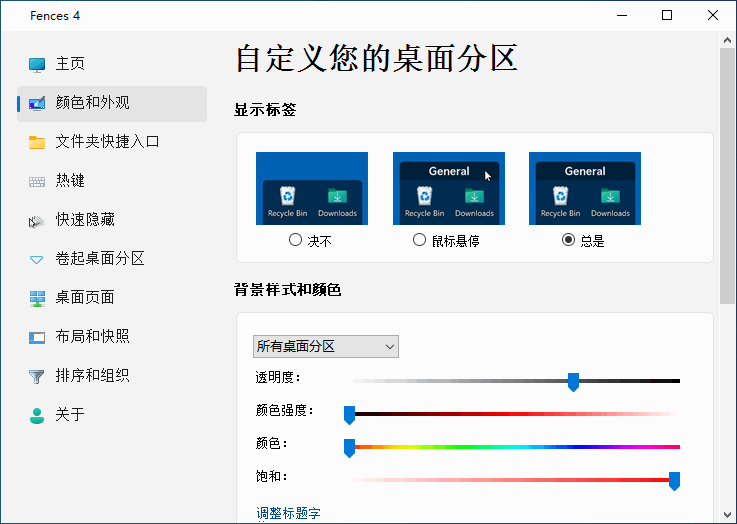Open the 主页 menu item
Viewport: 737px width, 524px height.
click(112, 64)
